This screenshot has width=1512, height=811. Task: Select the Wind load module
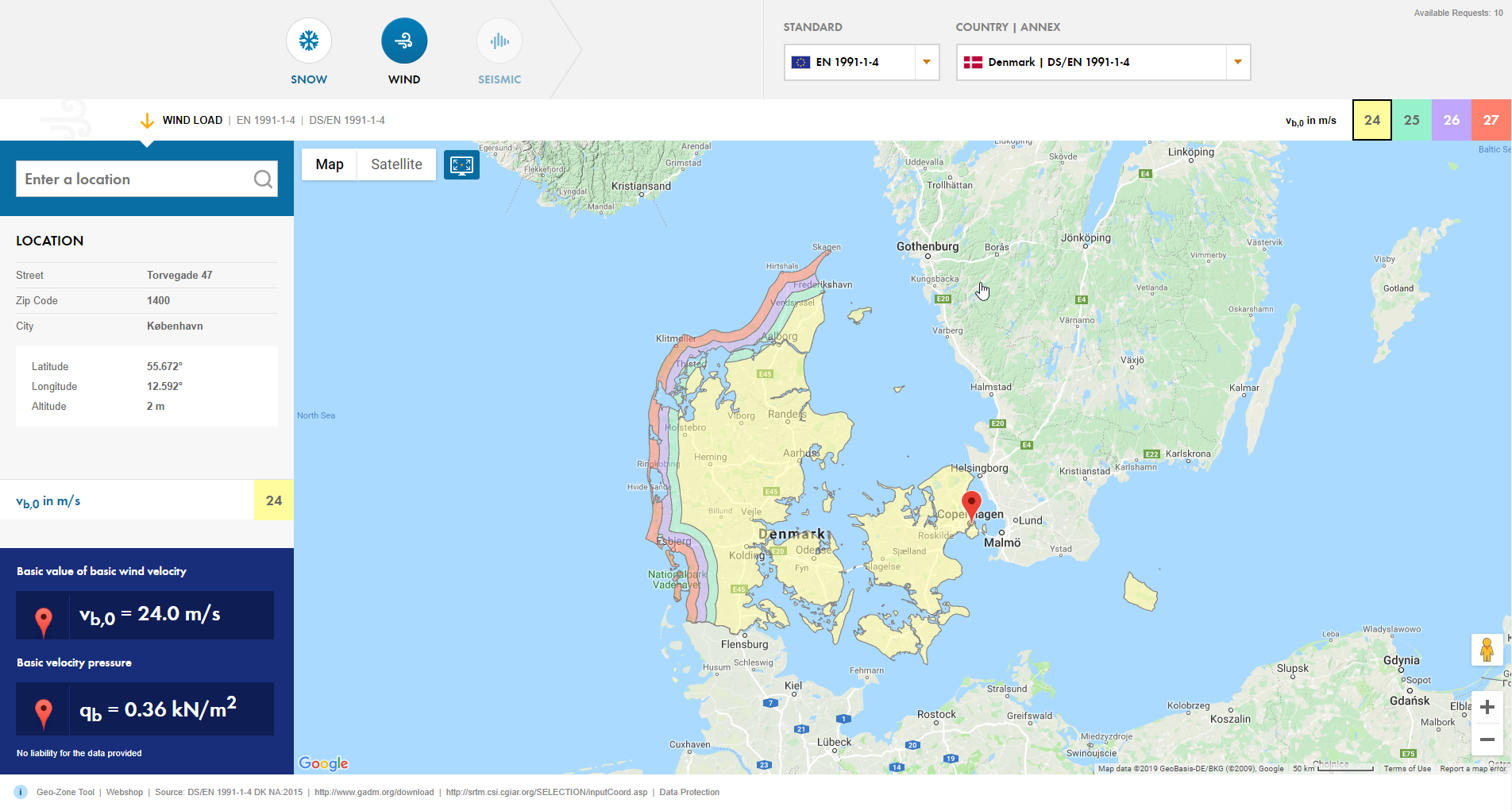pos(404,40)
